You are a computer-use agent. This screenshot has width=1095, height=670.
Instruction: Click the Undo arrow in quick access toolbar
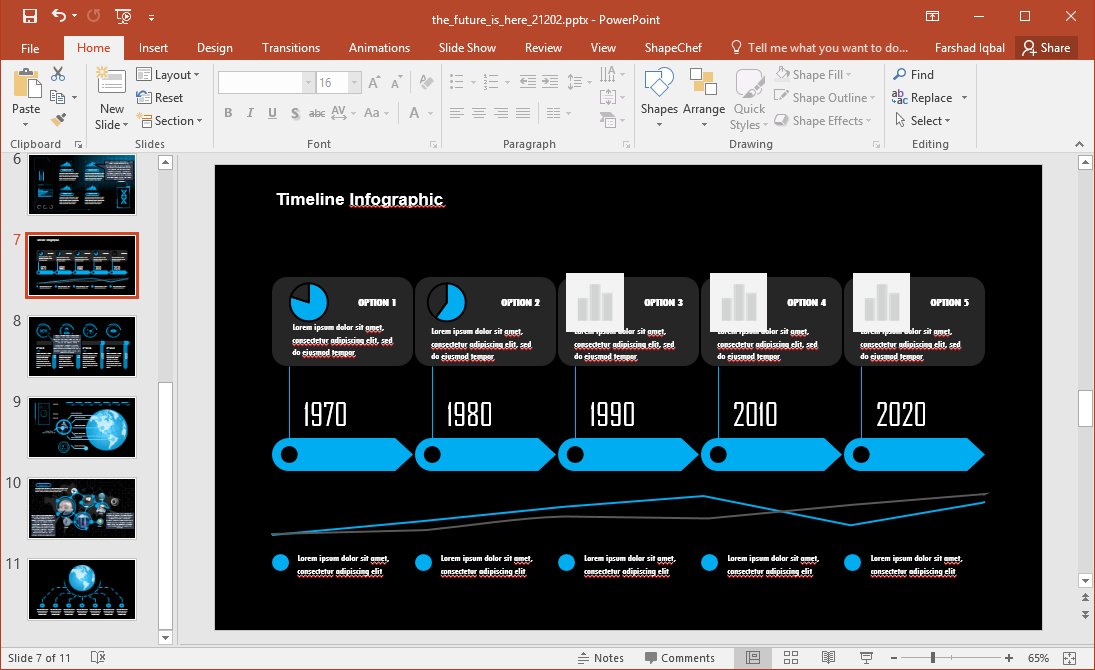point(59,16)
